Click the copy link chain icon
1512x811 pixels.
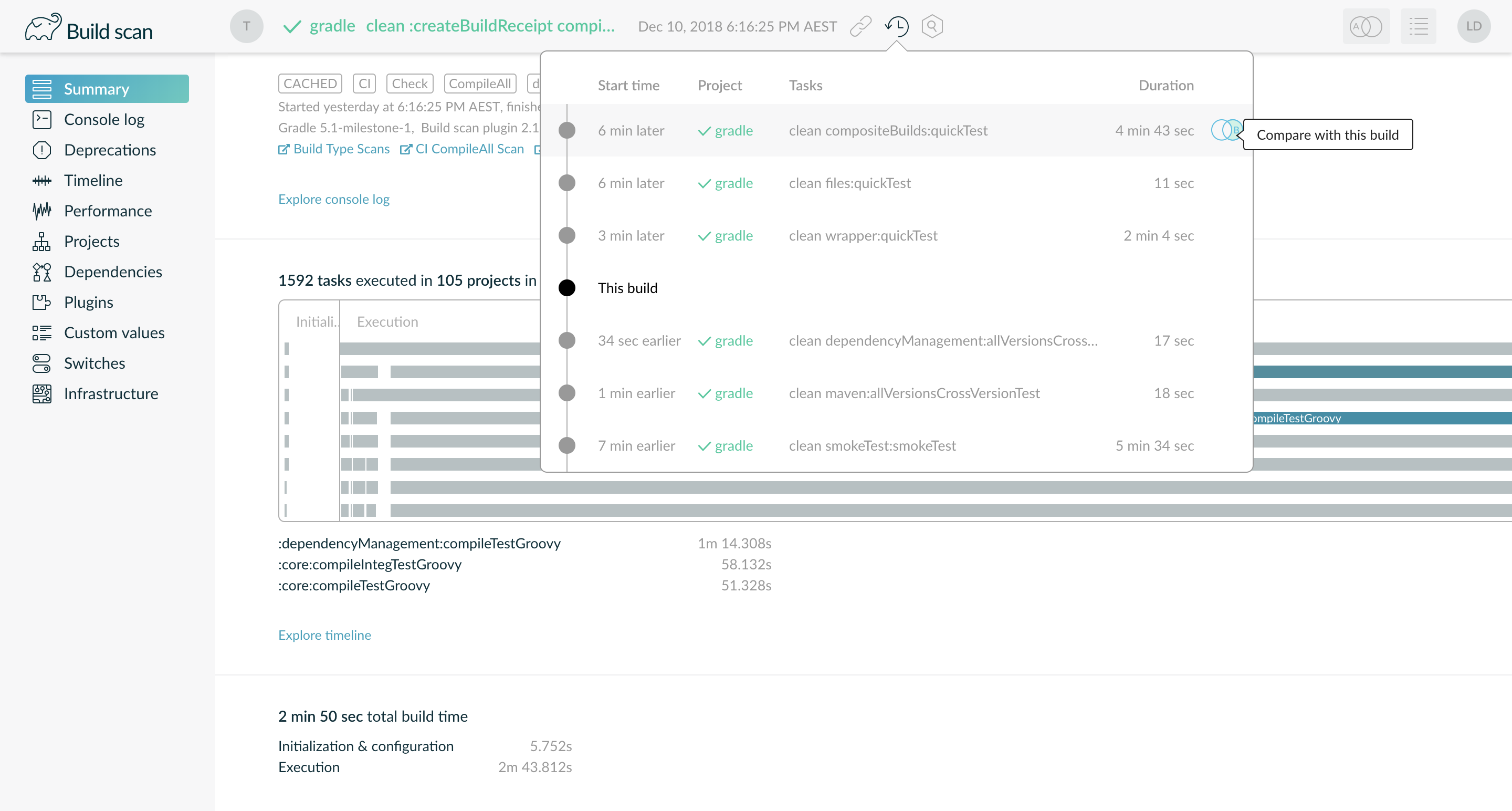(860, 26)
